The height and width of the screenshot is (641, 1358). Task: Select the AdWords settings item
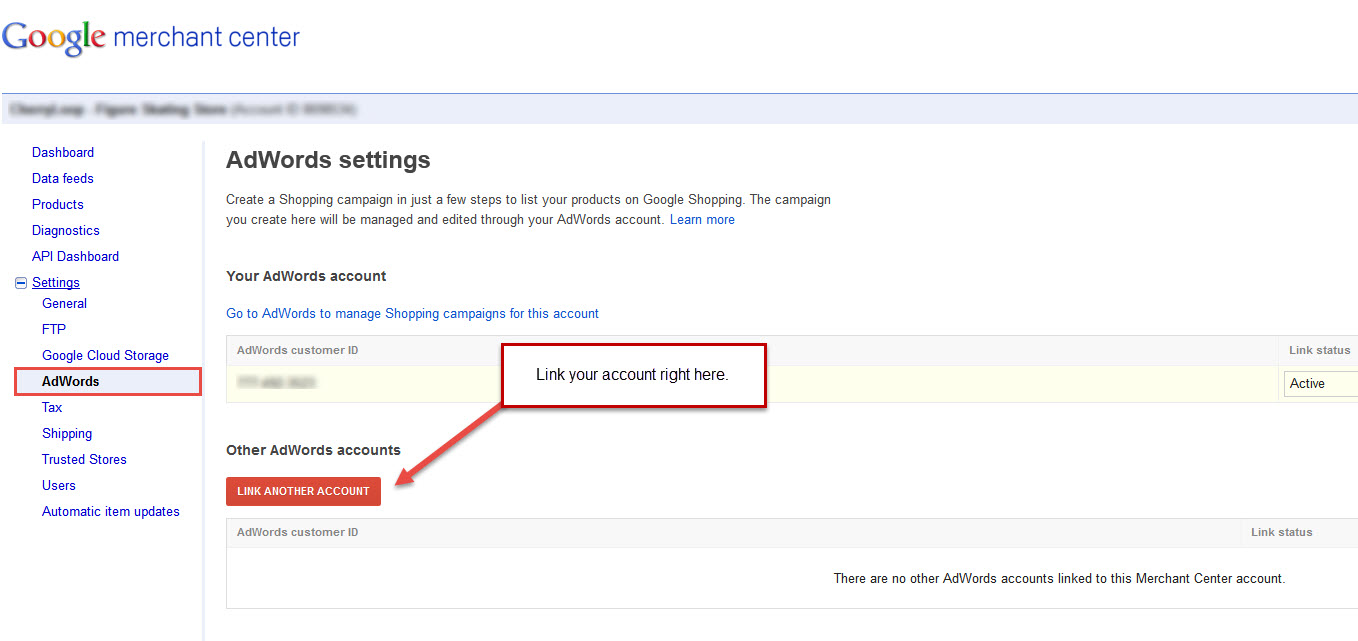pos(71,382)
